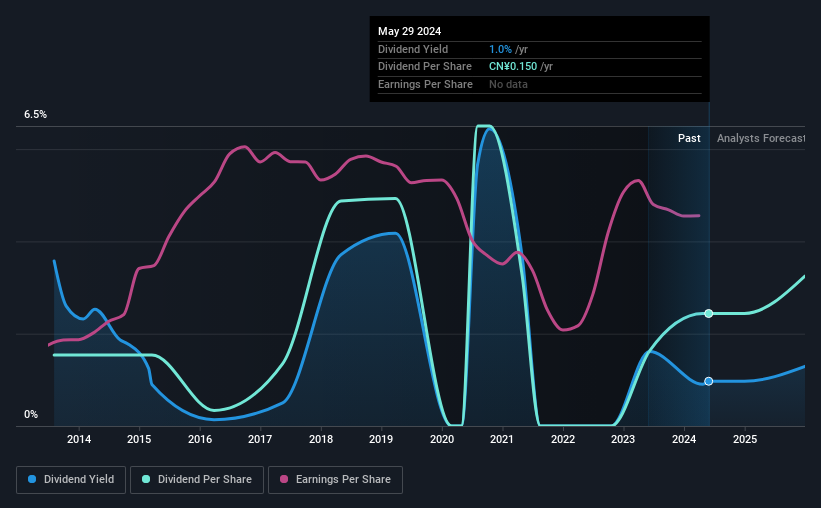Click the 2015 x-axis label
The image size is (821, 508).
tap(139, 439)
